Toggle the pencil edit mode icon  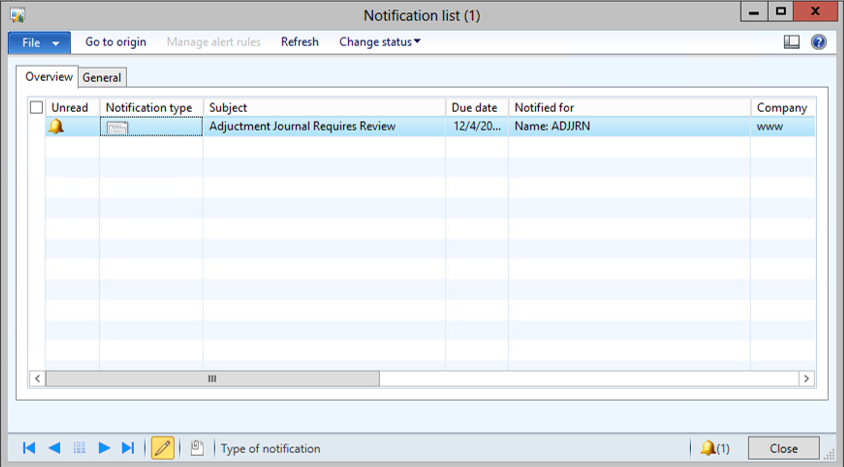(x=162, y=448)
